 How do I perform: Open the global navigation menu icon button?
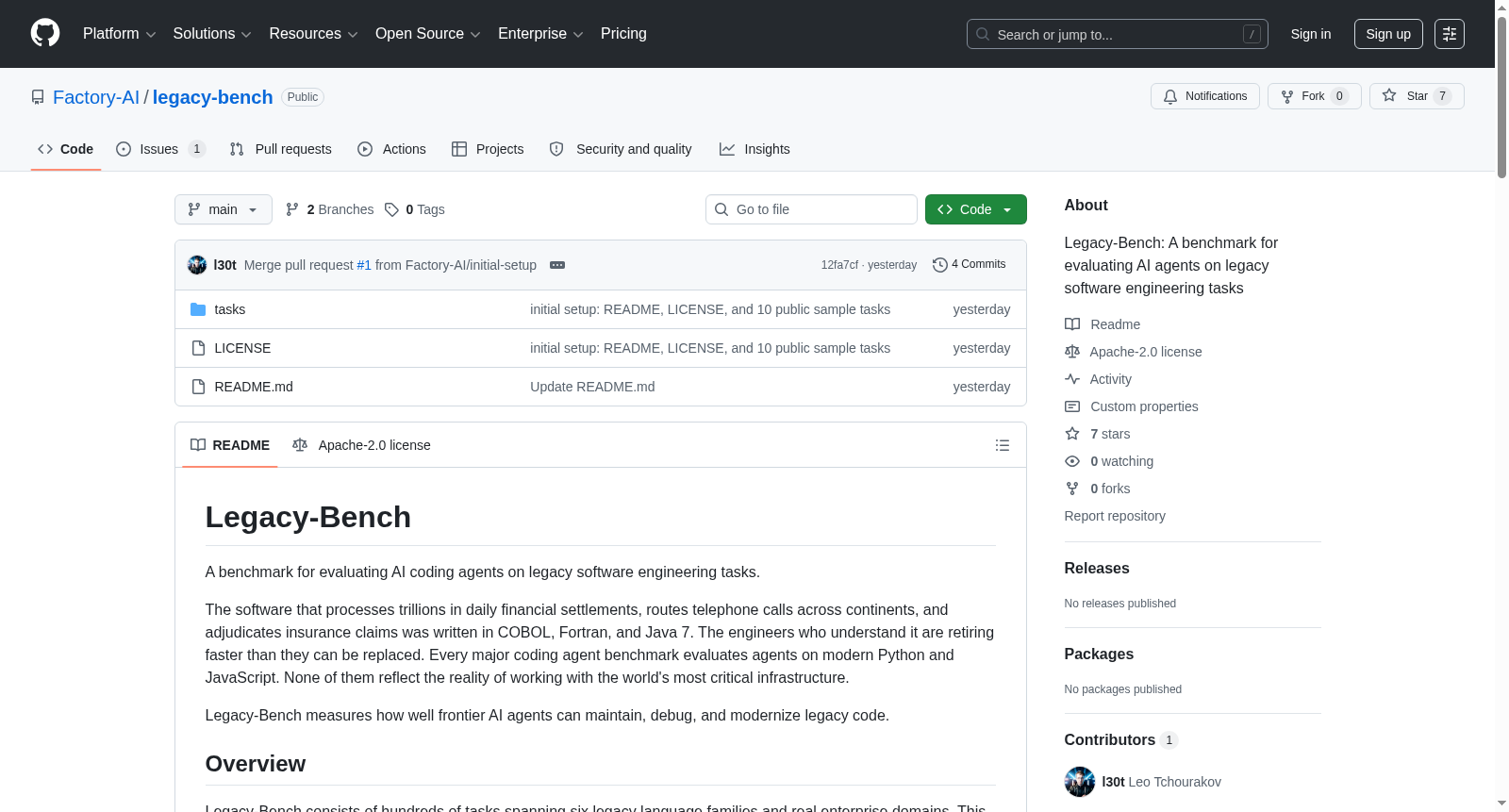[x=1450, y=34]
